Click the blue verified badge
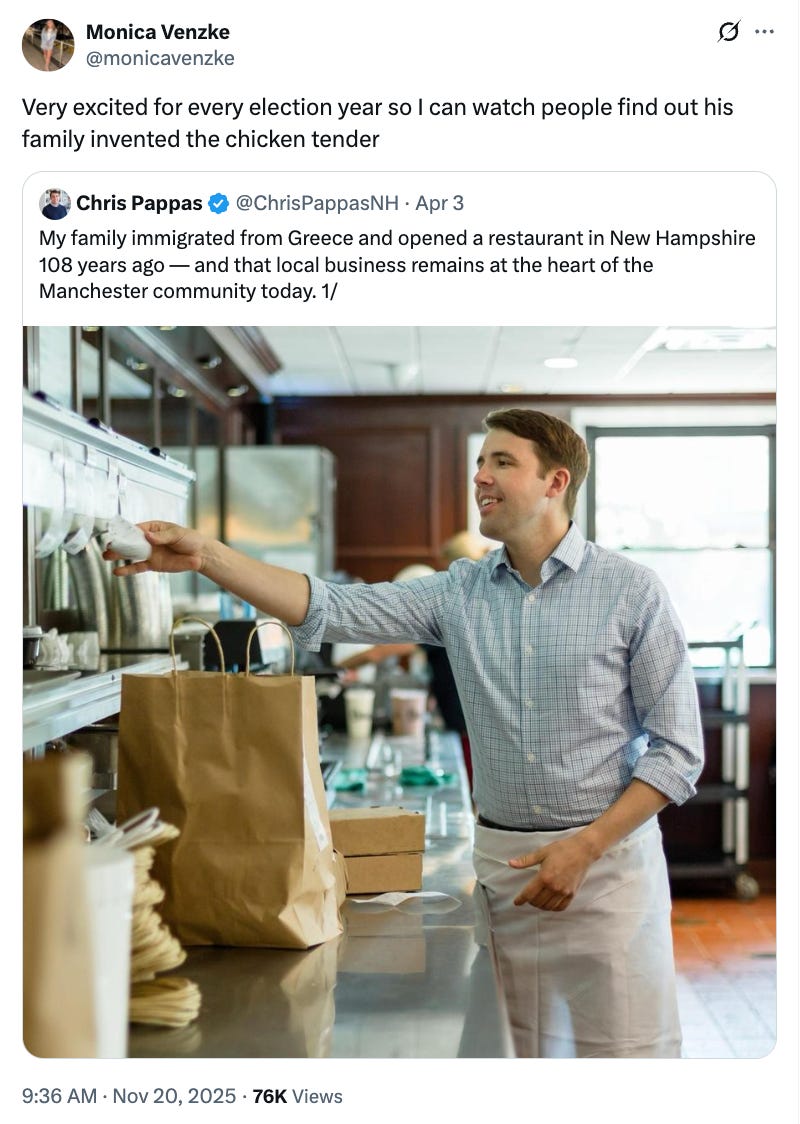Screen dimensions: 800x1124 [x=218, y=204]
